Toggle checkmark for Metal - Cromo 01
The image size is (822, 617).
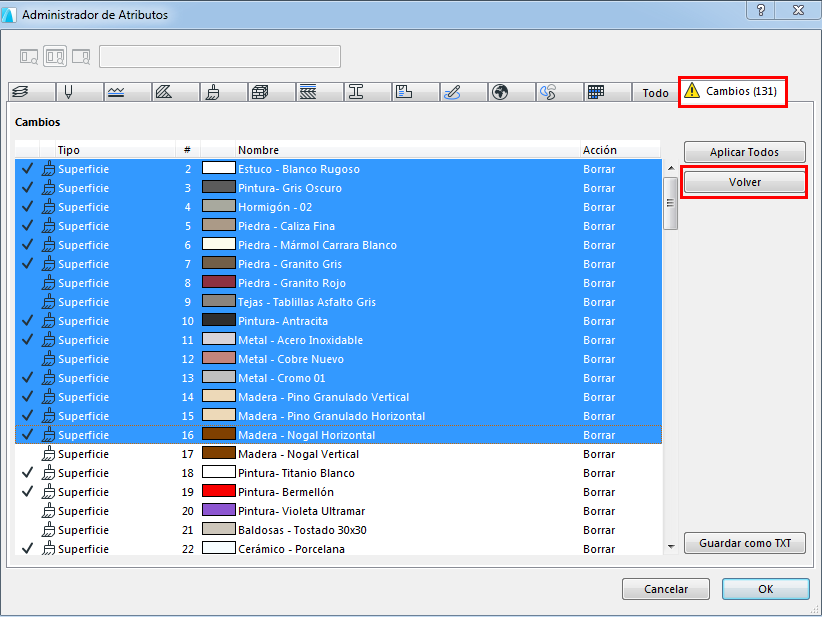click(27, 378)
